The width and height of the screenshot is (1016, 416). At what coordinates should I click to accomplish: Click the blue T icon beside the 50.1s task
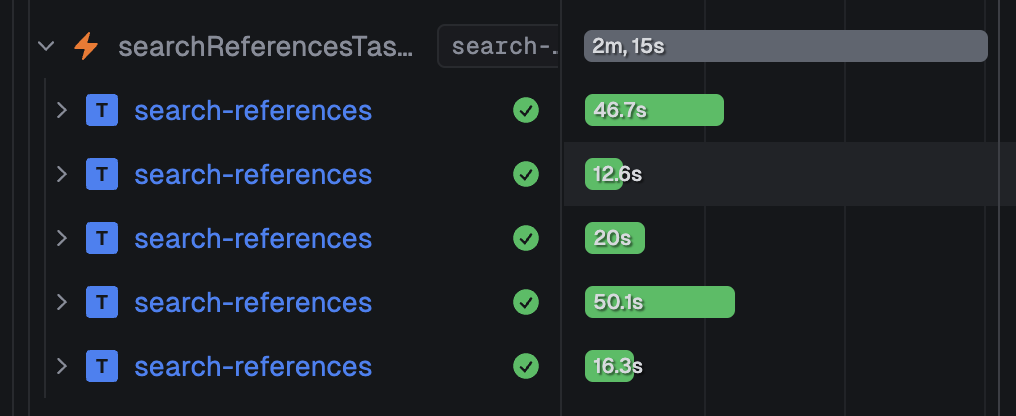tap(102, 302)
